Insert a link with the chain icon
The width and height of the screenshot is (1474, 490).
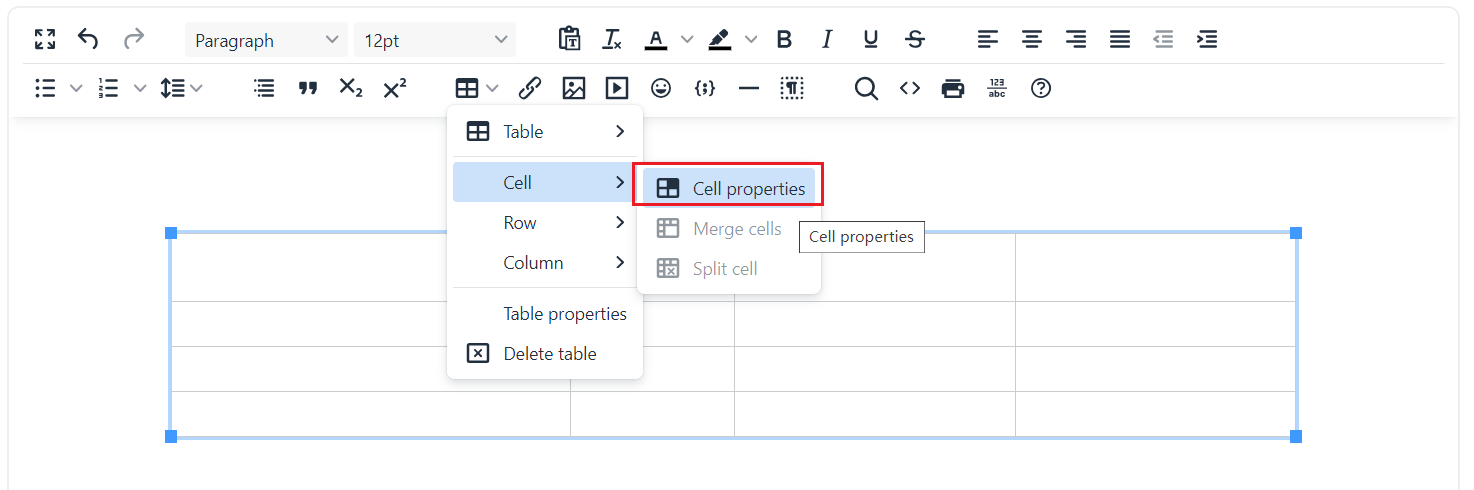530,89
